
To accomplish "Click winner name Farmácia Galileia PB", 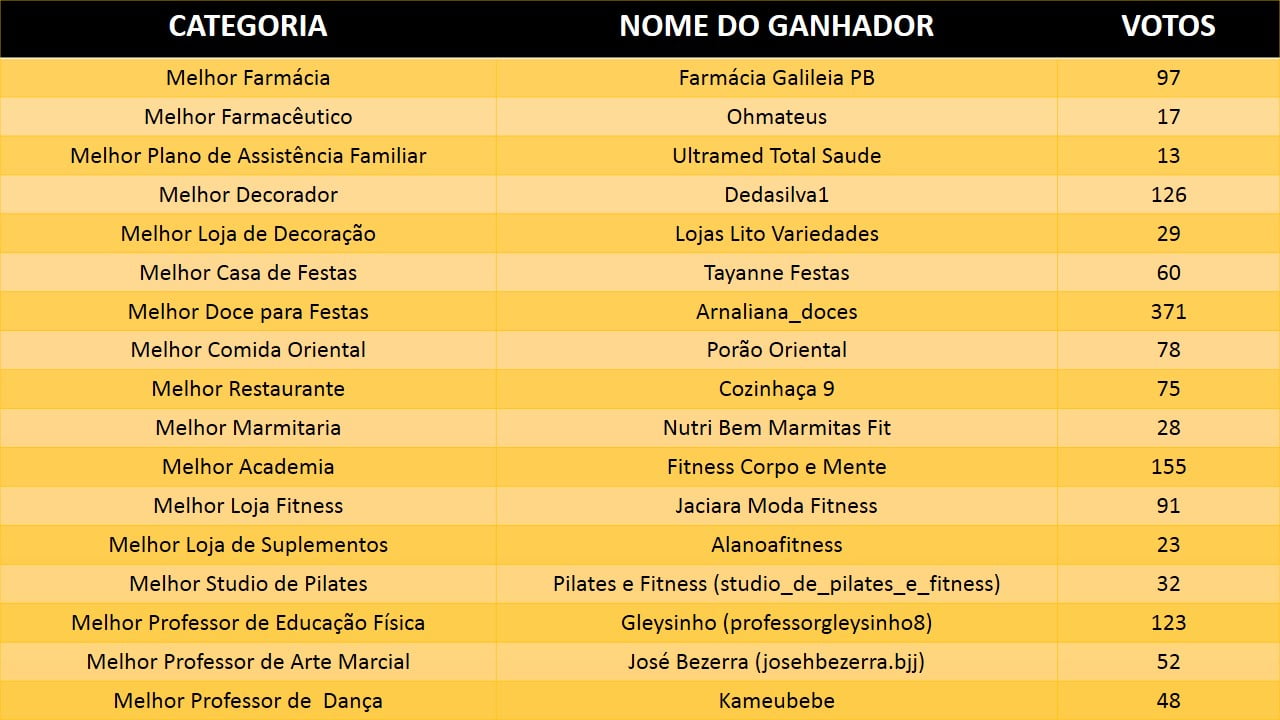I will click(776, 78).
